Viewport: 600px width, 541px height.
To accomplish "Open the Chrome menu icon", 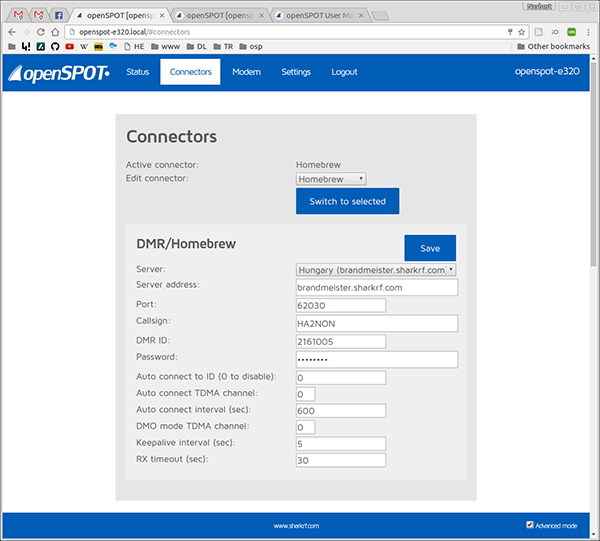I will pyautogui.click(x=588, y=31).
